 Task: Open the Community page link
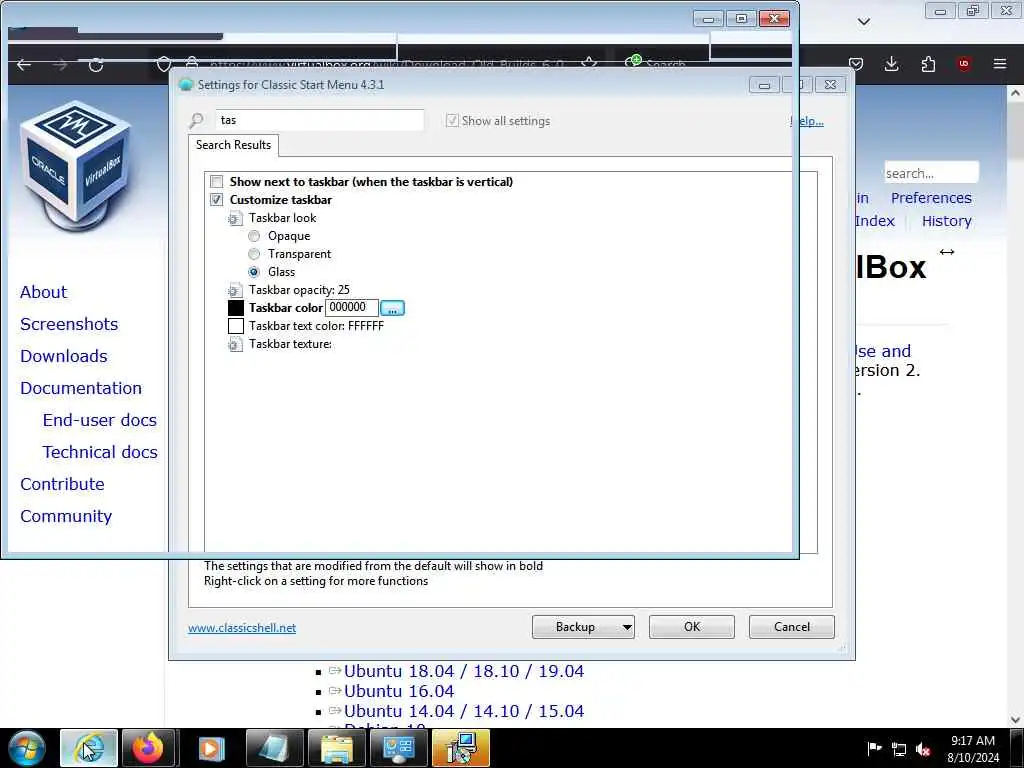66,516
